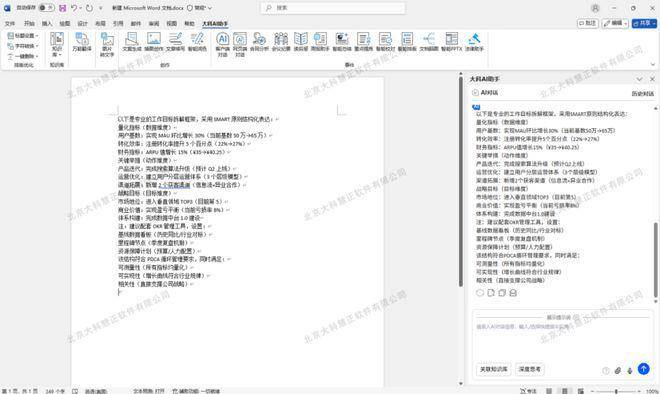Open 历史对话 in AI pane
The height and width of the screenshot is (394, 660).
pyautogui.click(x=643, y=93)
